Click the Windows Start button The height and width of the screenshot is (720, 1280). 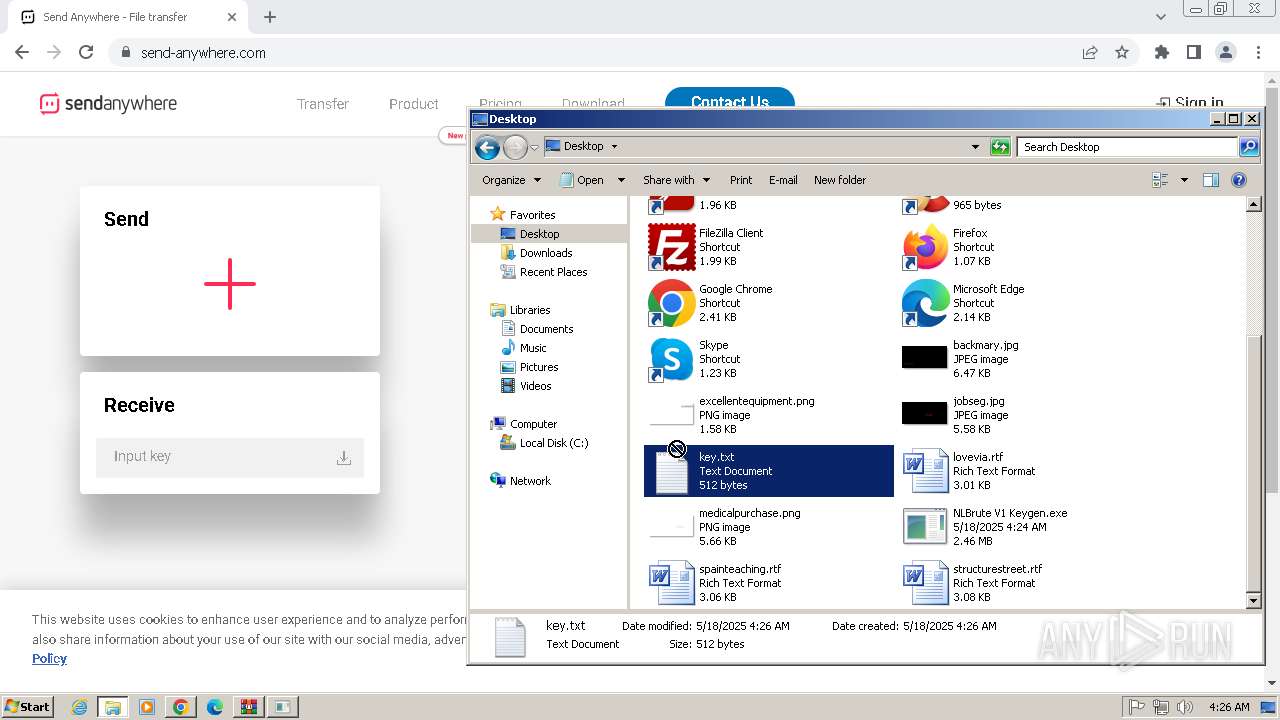pyautogui.click(x=27, y=706)
